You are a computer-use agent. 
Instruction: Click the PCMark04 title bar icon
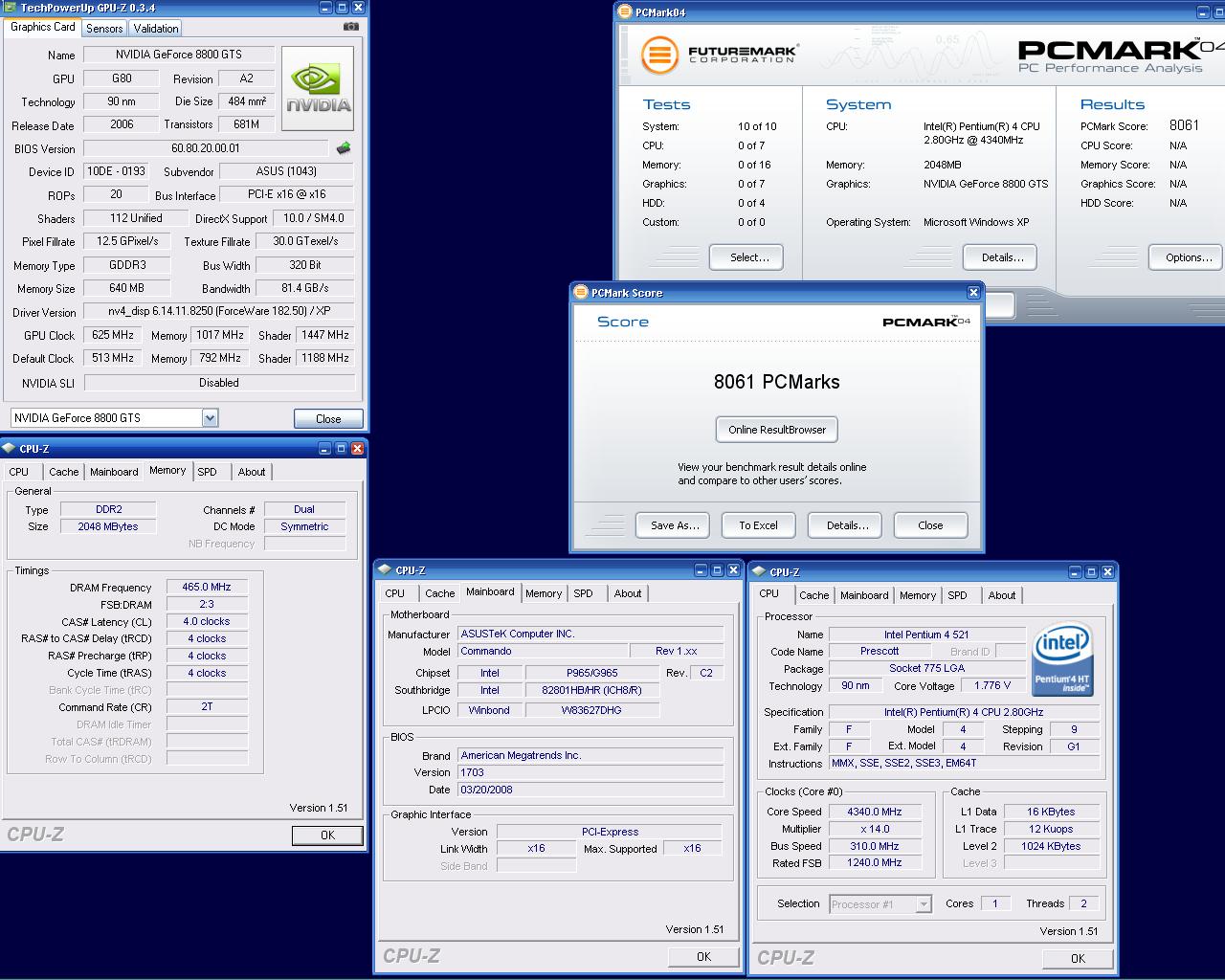pos(625,12)
